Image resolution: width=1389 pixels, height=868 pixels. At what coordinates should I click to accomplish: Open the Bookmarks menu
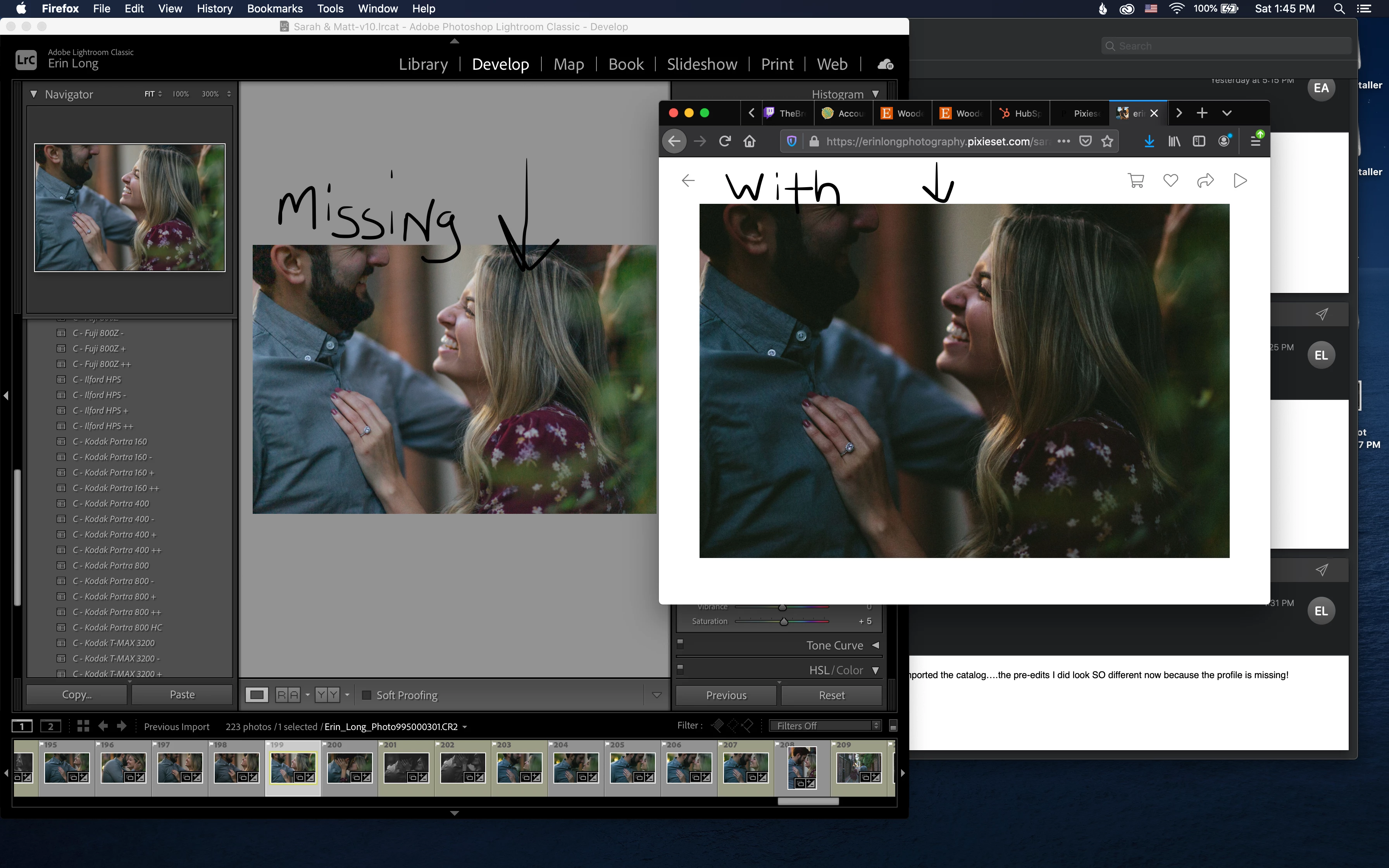click(274, 9)
